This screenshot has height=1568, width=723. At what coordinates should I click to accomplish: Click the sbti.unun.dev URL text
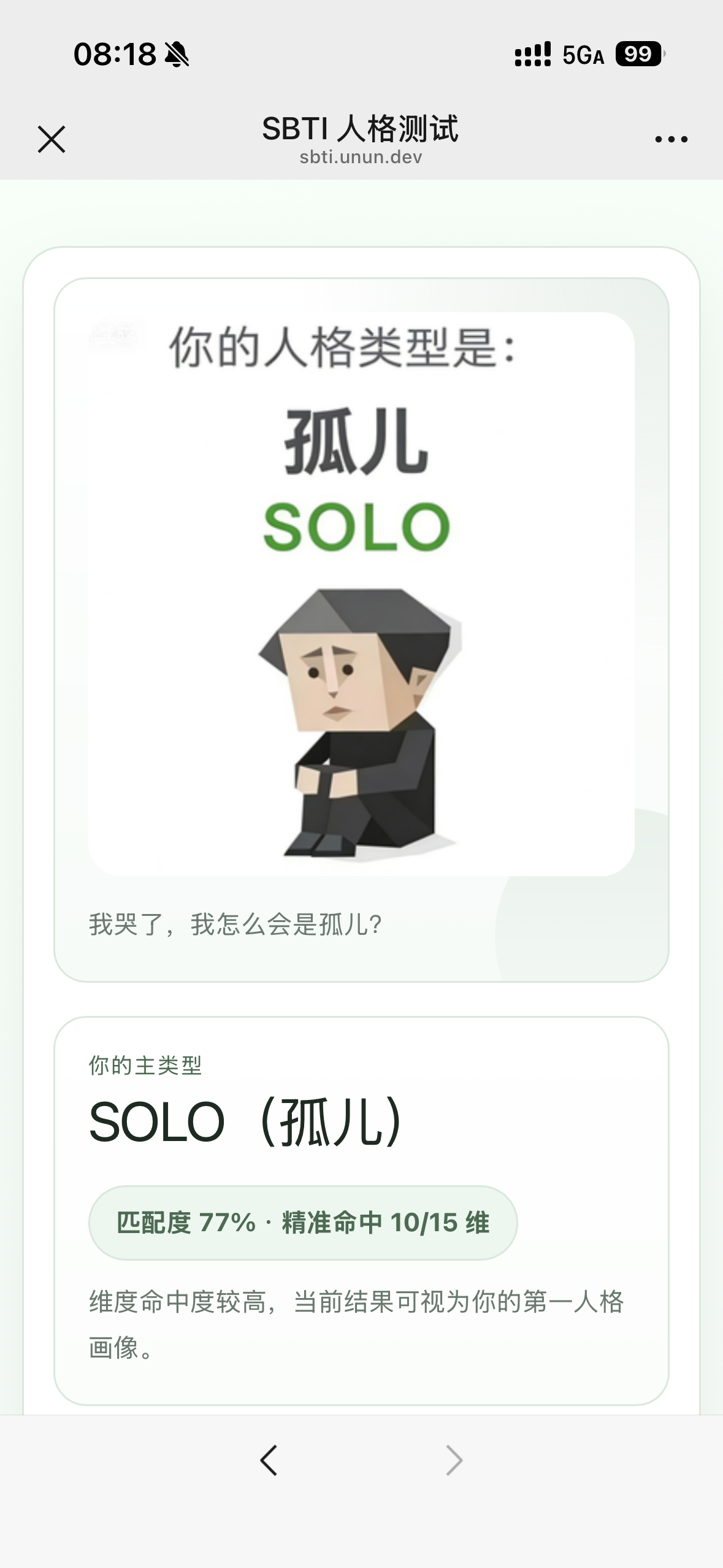pyautogui.click(x=361, y=158)
